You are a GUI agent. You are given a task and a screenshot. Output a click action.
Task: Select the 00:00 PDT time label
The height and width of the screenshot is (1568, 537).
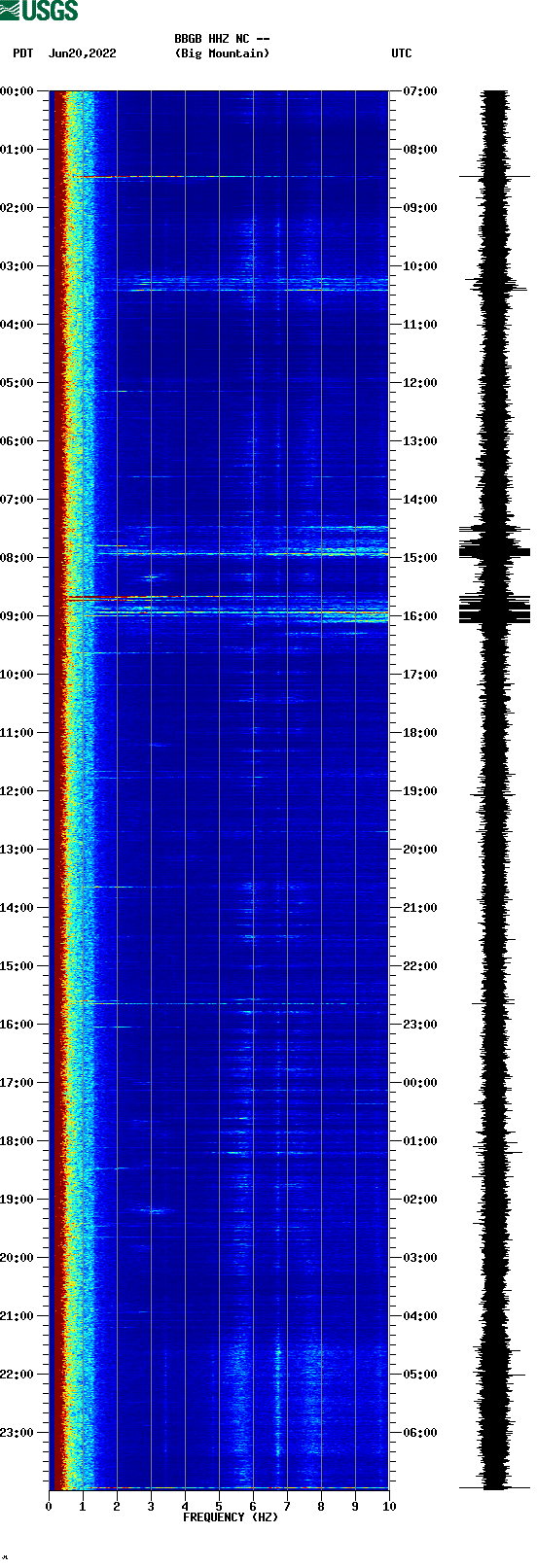[17, 91]
